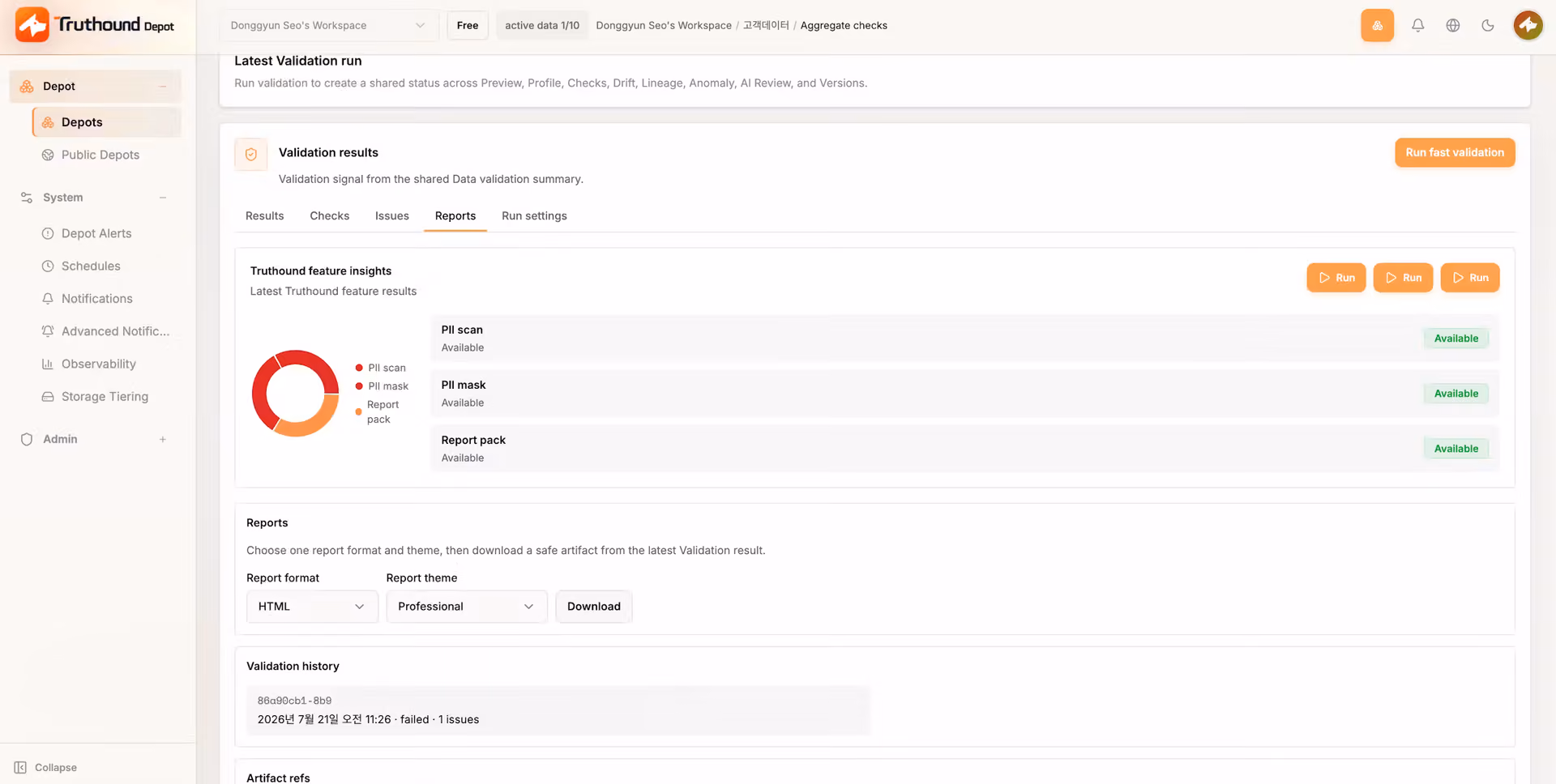Switch to the Results tab
The height and width of the screenshot is (784, 1556).
click(x=265, y=216)
